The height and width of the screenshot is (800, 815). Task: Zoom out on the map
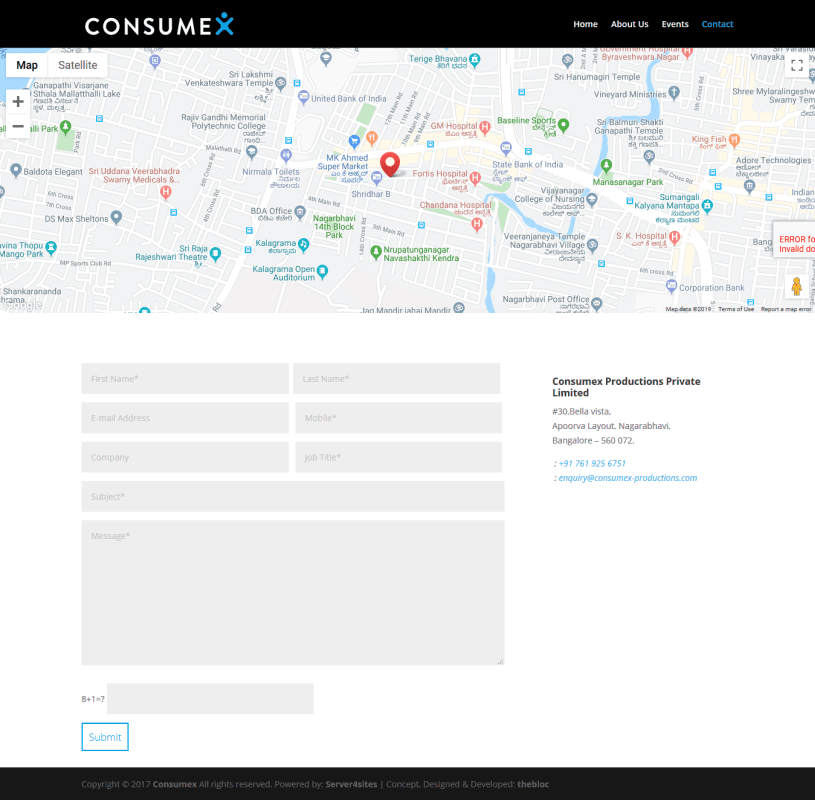(18, 126)
